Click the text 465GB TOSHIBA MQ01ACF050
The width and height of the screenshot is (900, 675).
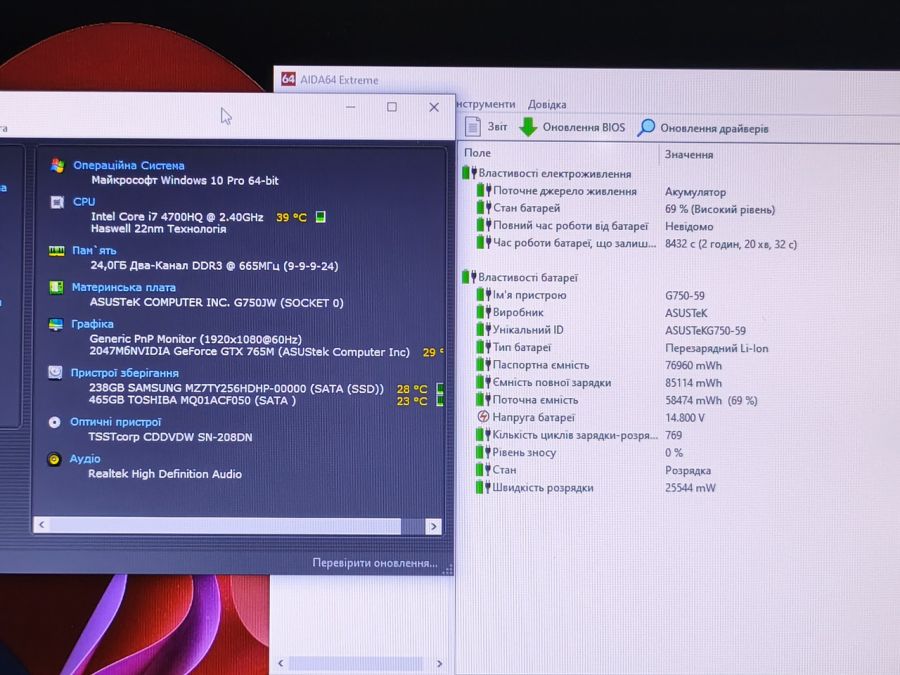[x=170, y=400]
